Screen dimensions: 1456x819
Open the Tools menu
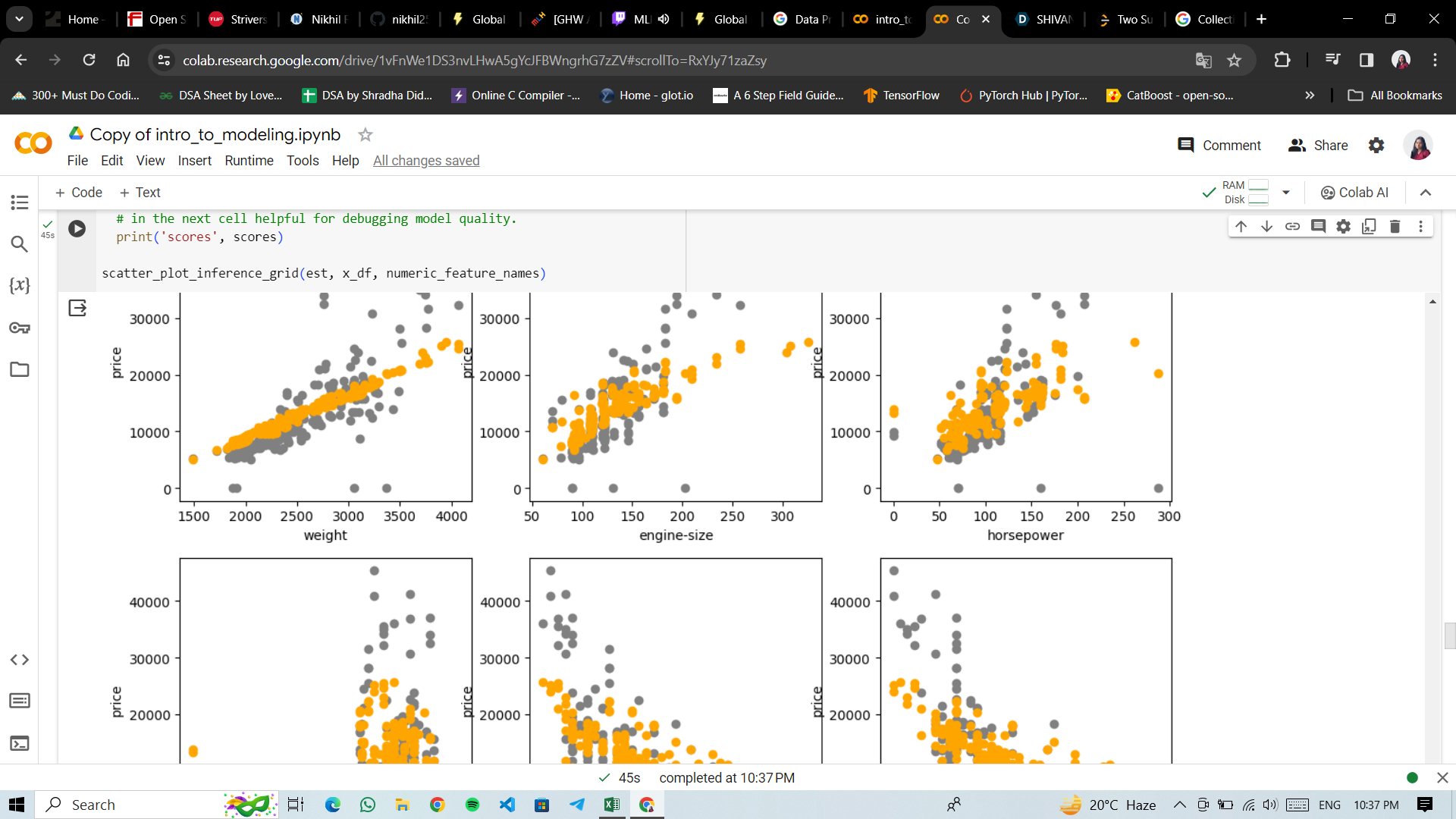point(303,161)
